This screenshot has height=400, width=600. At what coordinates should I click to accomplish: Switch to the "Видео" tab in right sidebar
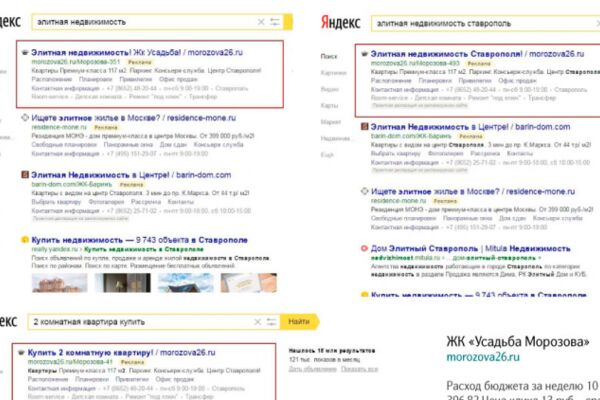coord(329,89)
